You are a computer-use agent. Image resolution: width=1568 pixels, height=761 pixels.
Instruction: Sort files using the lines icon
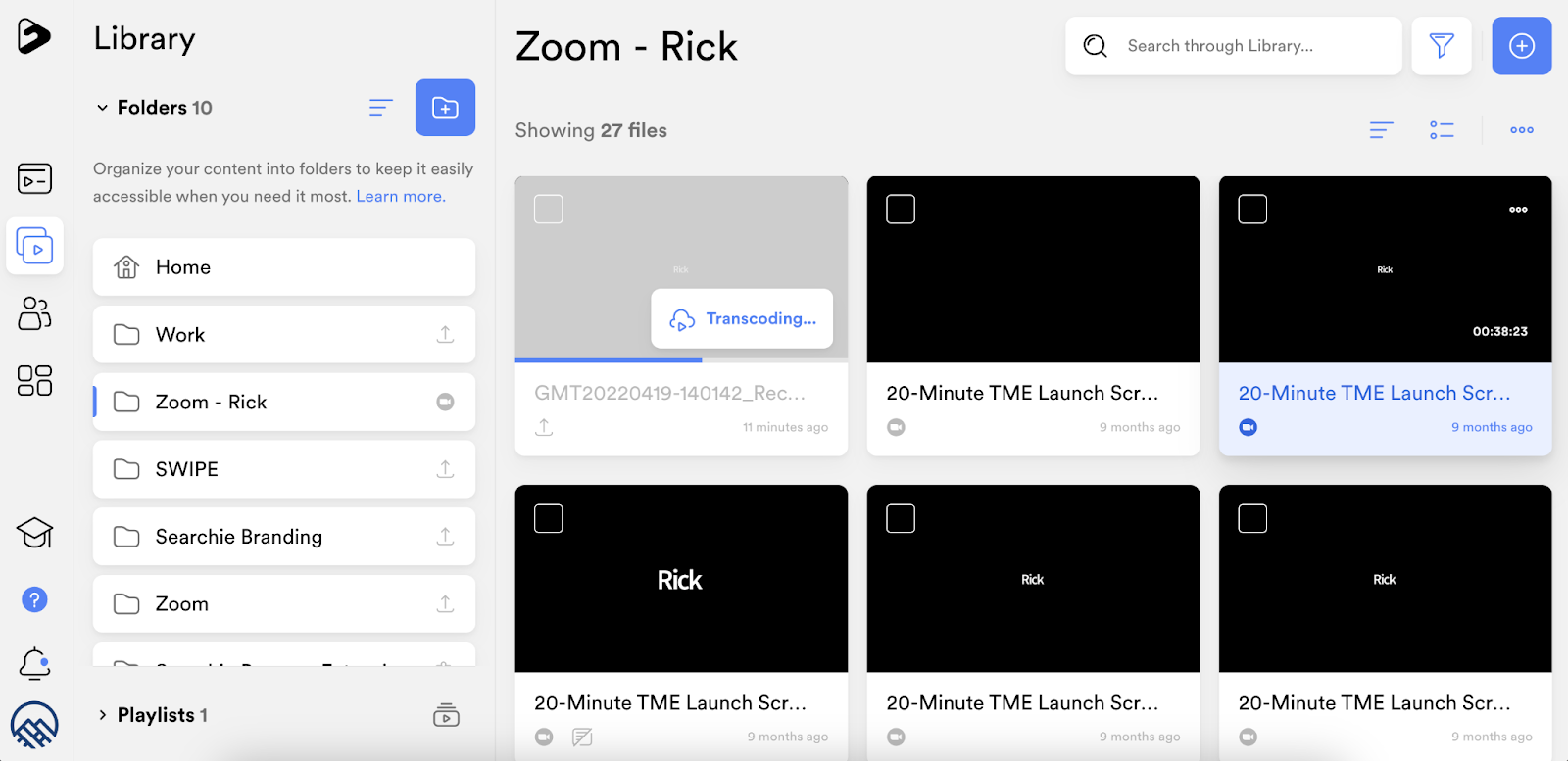[x=1382, y=130]
